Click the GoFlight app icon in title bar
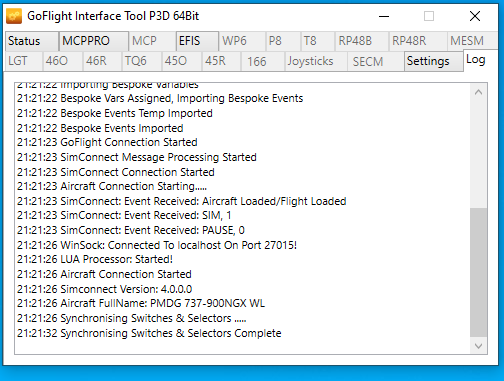504x381 pixels. tap(14, 16)
